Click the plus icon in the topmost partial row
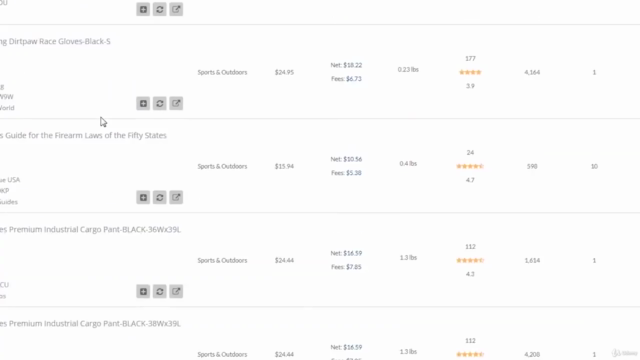640x360 pixels. pos(143,9)
